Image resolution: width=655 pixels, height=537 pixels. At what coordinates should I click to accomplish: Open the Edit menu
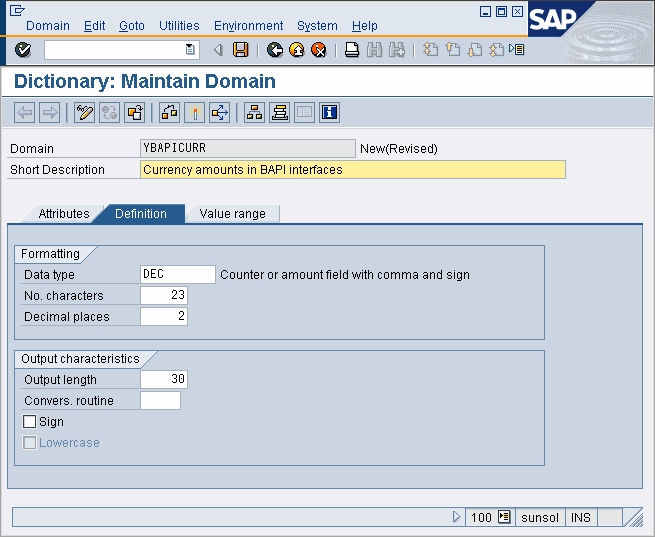click(94, 26)
